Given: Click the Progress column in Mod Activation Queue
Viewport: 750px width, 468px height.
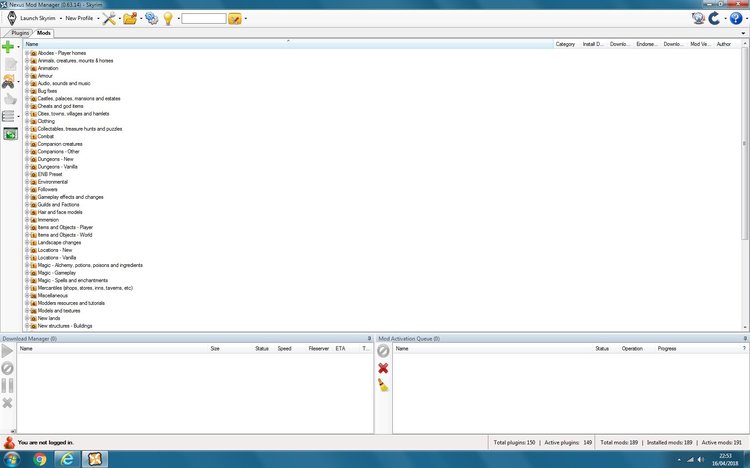Looking at the screenshot, I should pyautogui.click(x=667, y=348).
